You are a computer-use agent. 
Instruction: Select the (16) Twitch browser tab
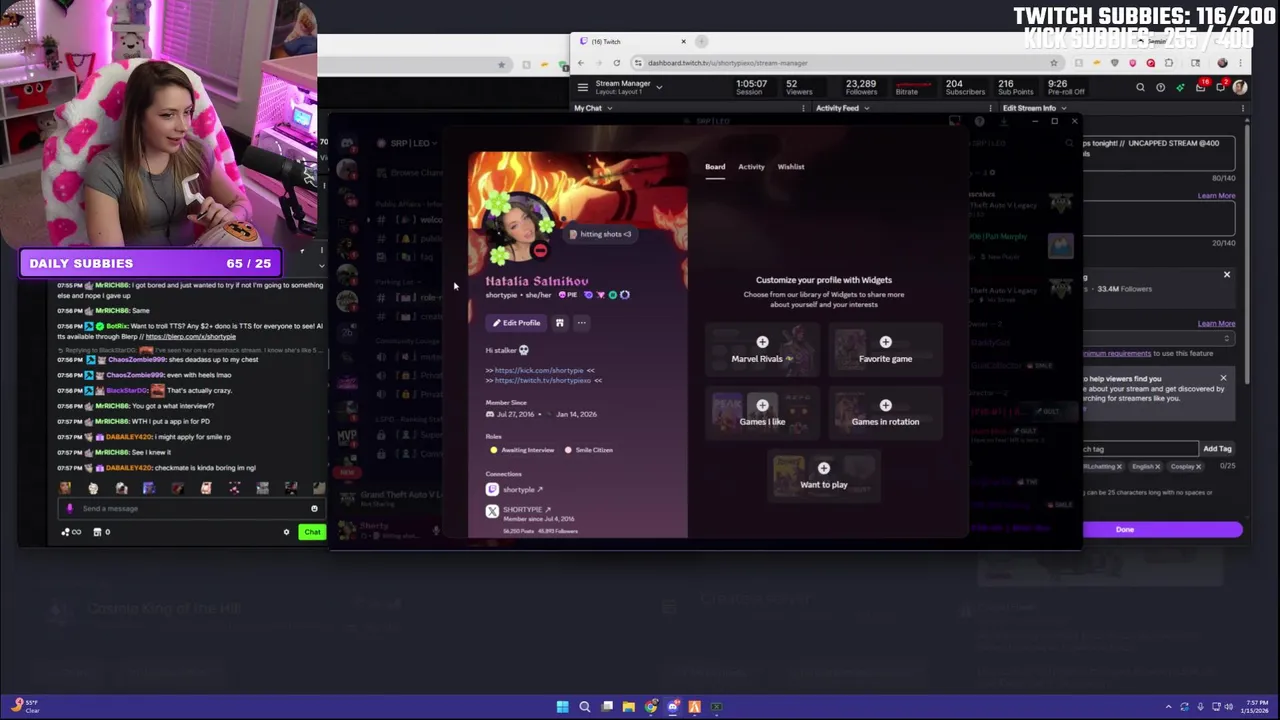630,42
